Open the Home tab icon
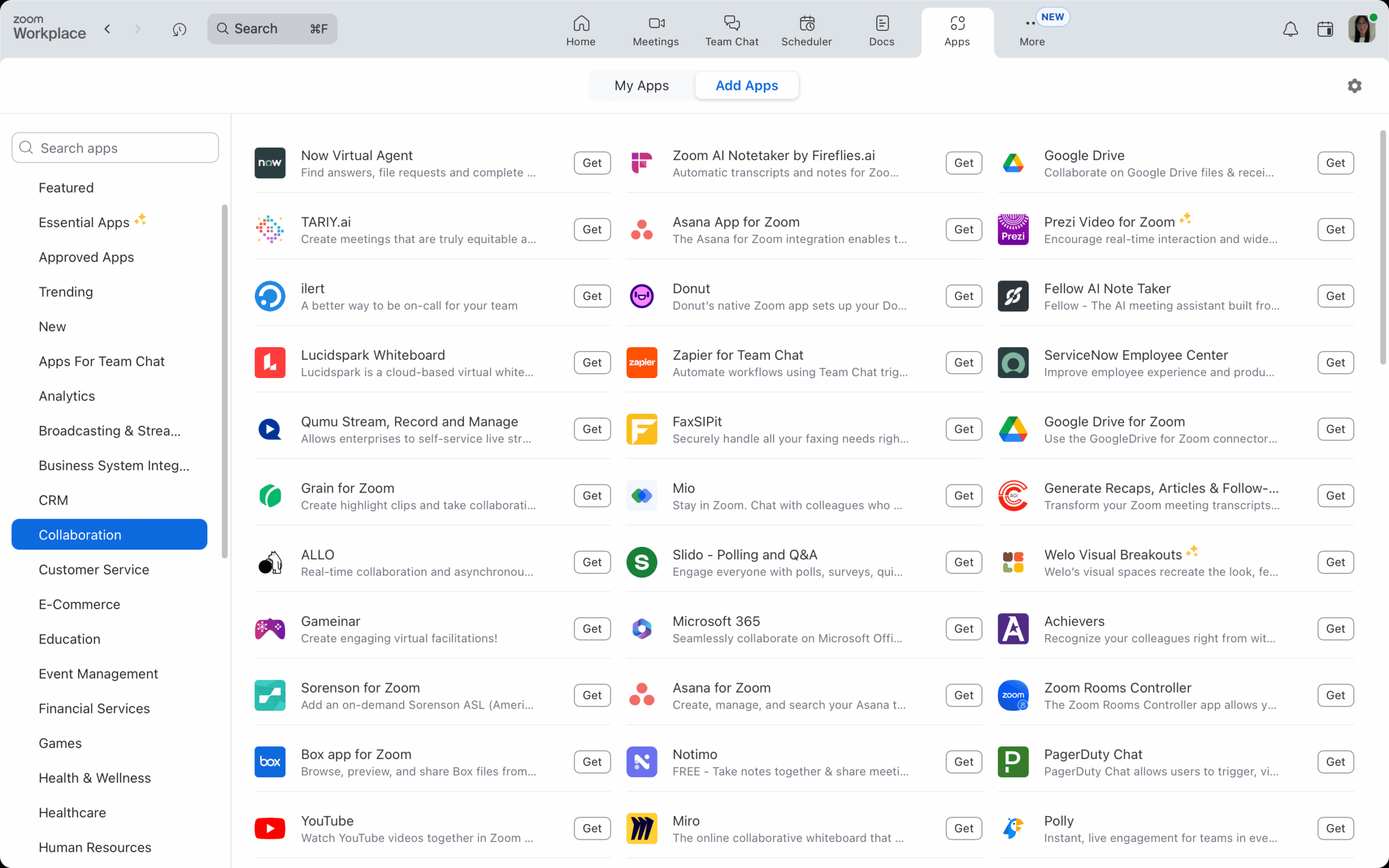 581,23
